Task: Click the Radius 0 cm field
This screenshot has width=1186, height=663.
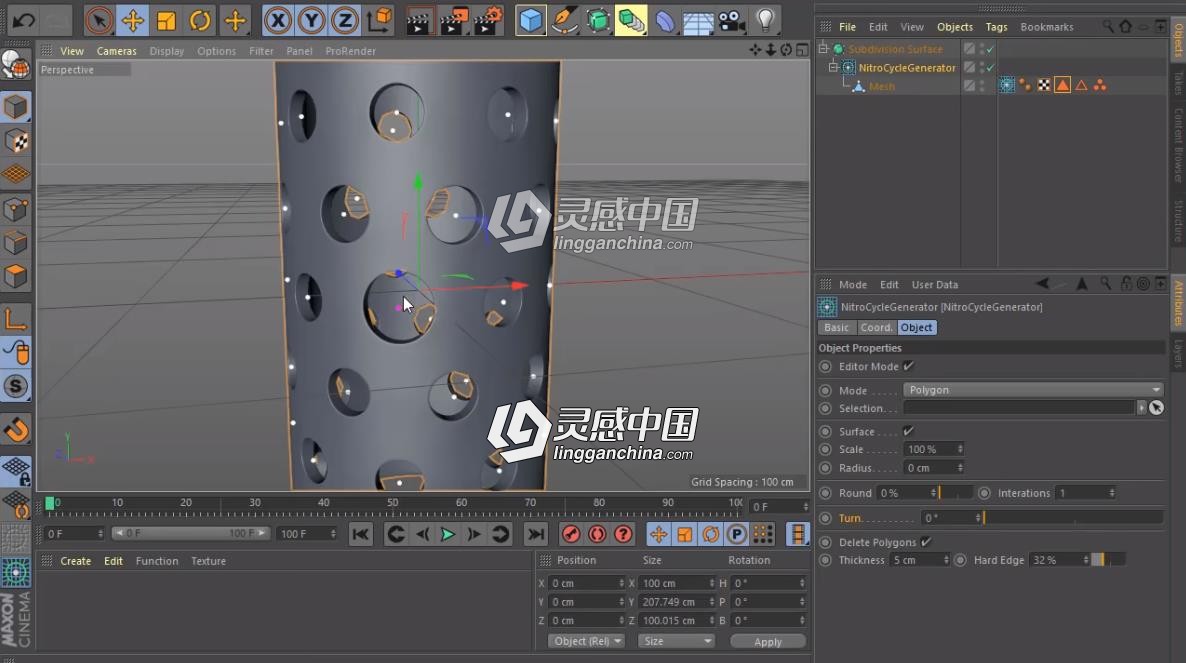Action: tap(933, 468)
